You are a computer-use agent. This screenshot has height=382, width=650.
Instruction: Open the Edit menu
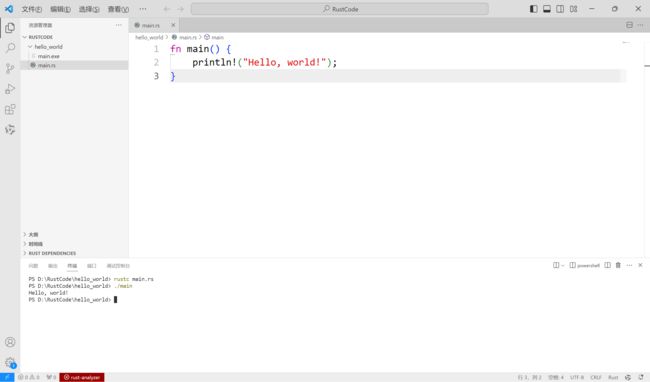pyautogui.click(x=60, y=9)
